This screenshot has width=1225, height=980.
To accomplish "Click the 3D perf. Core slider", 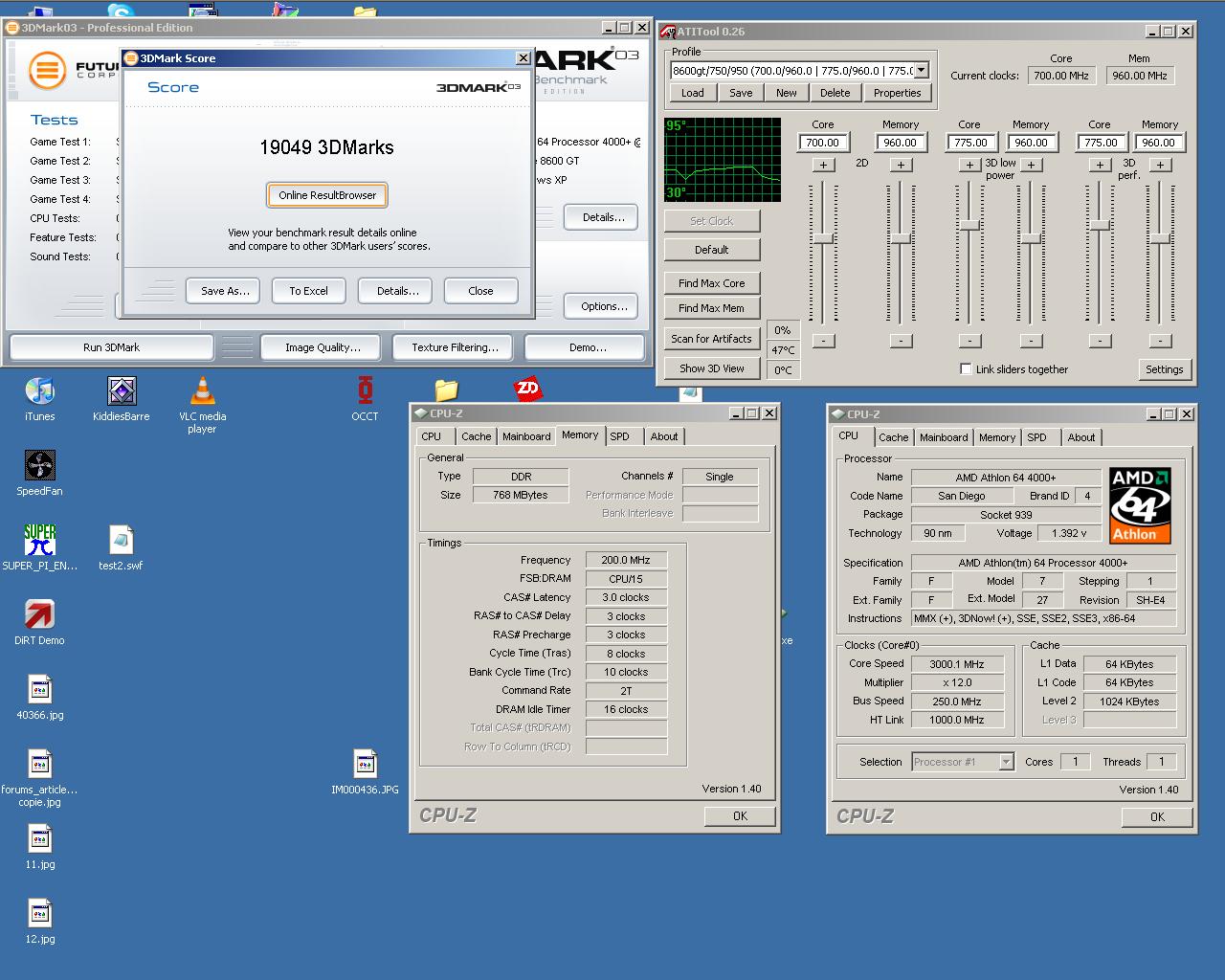I will click(x=1100, y=225).
